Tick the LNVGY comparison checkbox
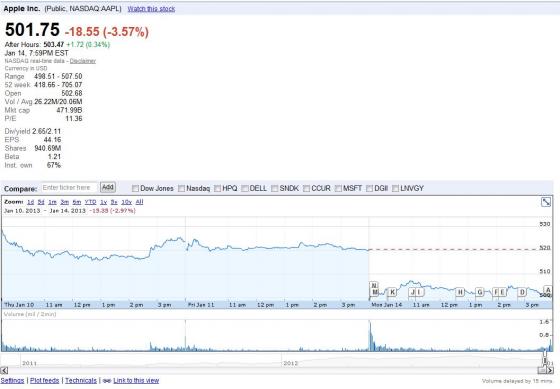The image size is (560, 389). coord(395,188)
